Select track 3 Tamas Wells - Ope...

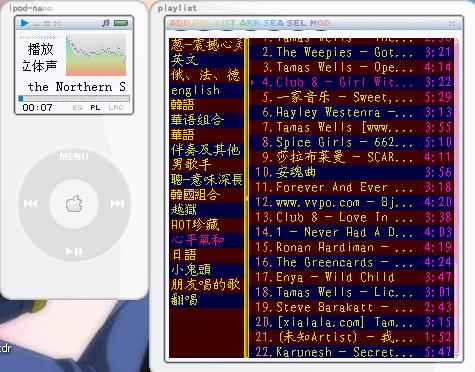(x=352, y=67)
